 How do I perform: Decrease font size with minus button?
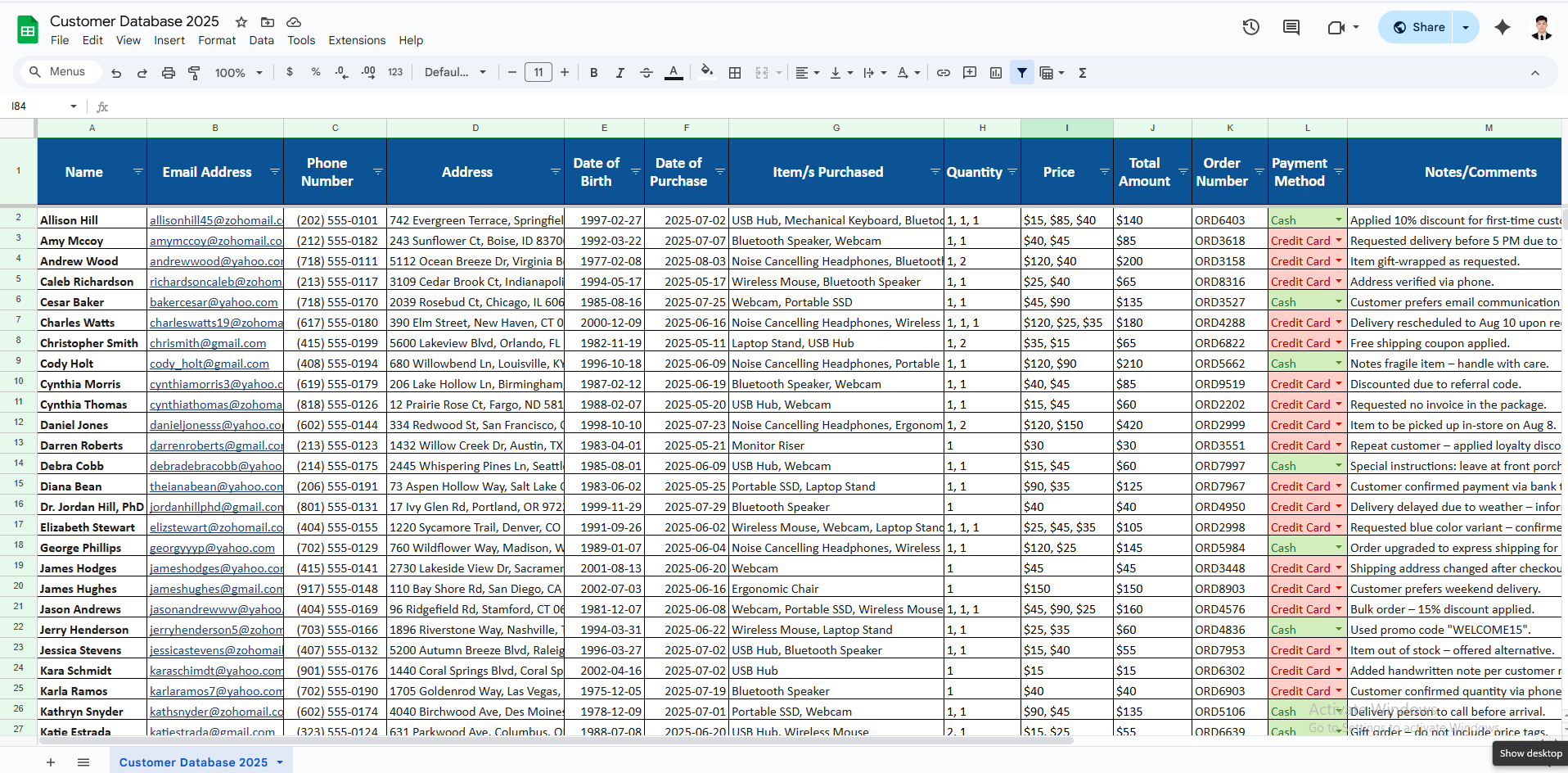pyautogui.click(x=512, y=72)
